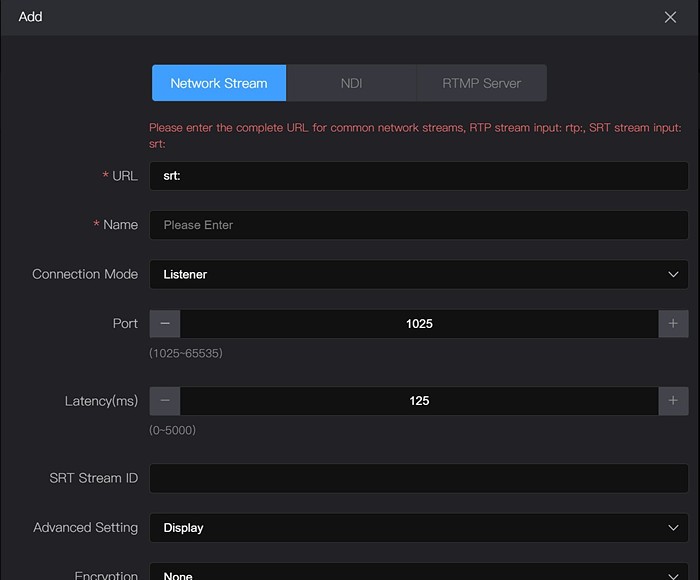The image size is (700, 580).
Task: Click the chevron arrow of Advanced Setting
Action: (x=673, y=528)
